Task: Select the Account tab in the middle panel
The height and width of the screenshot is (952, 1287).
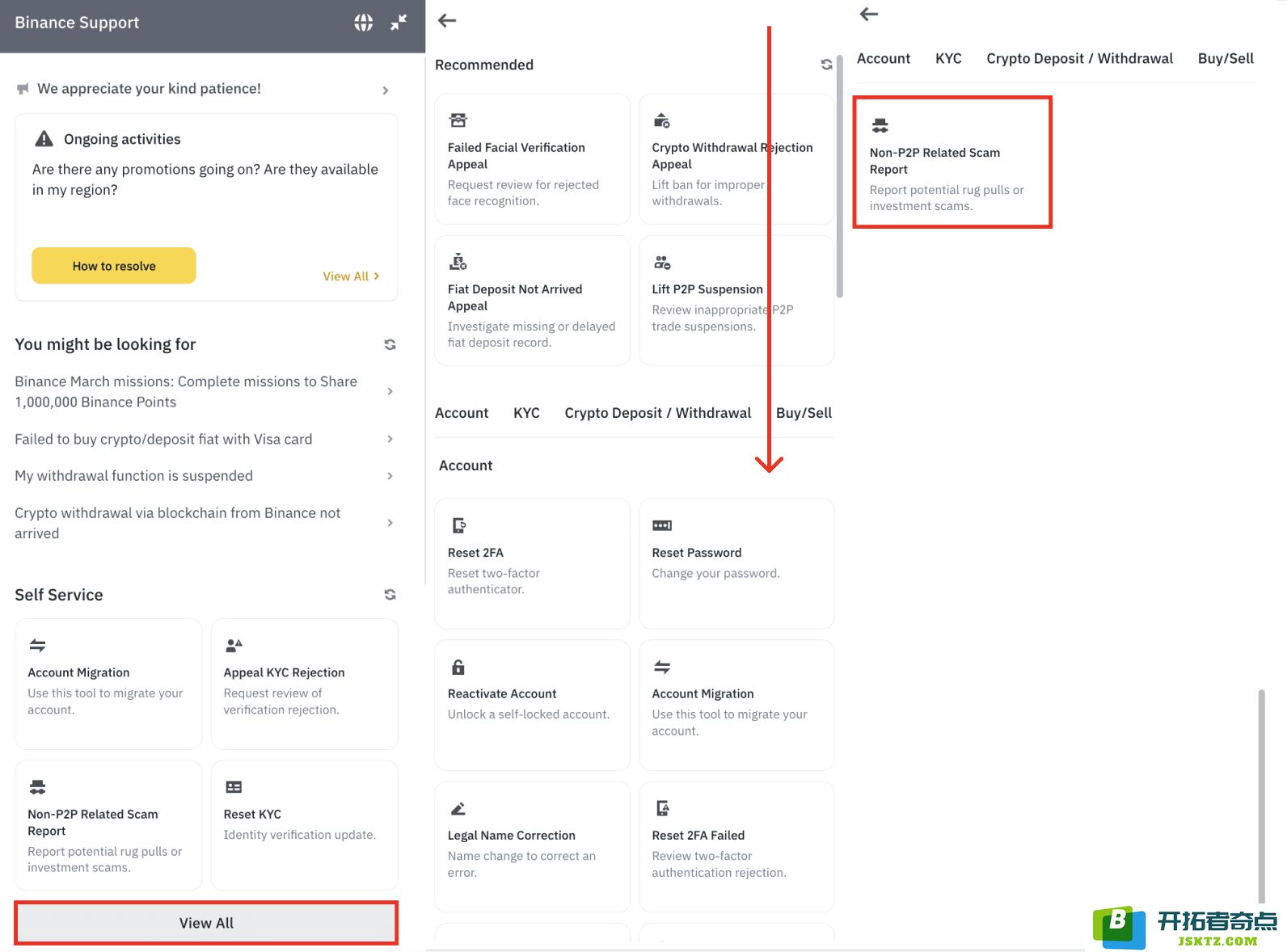Action: tap(462, 413)
